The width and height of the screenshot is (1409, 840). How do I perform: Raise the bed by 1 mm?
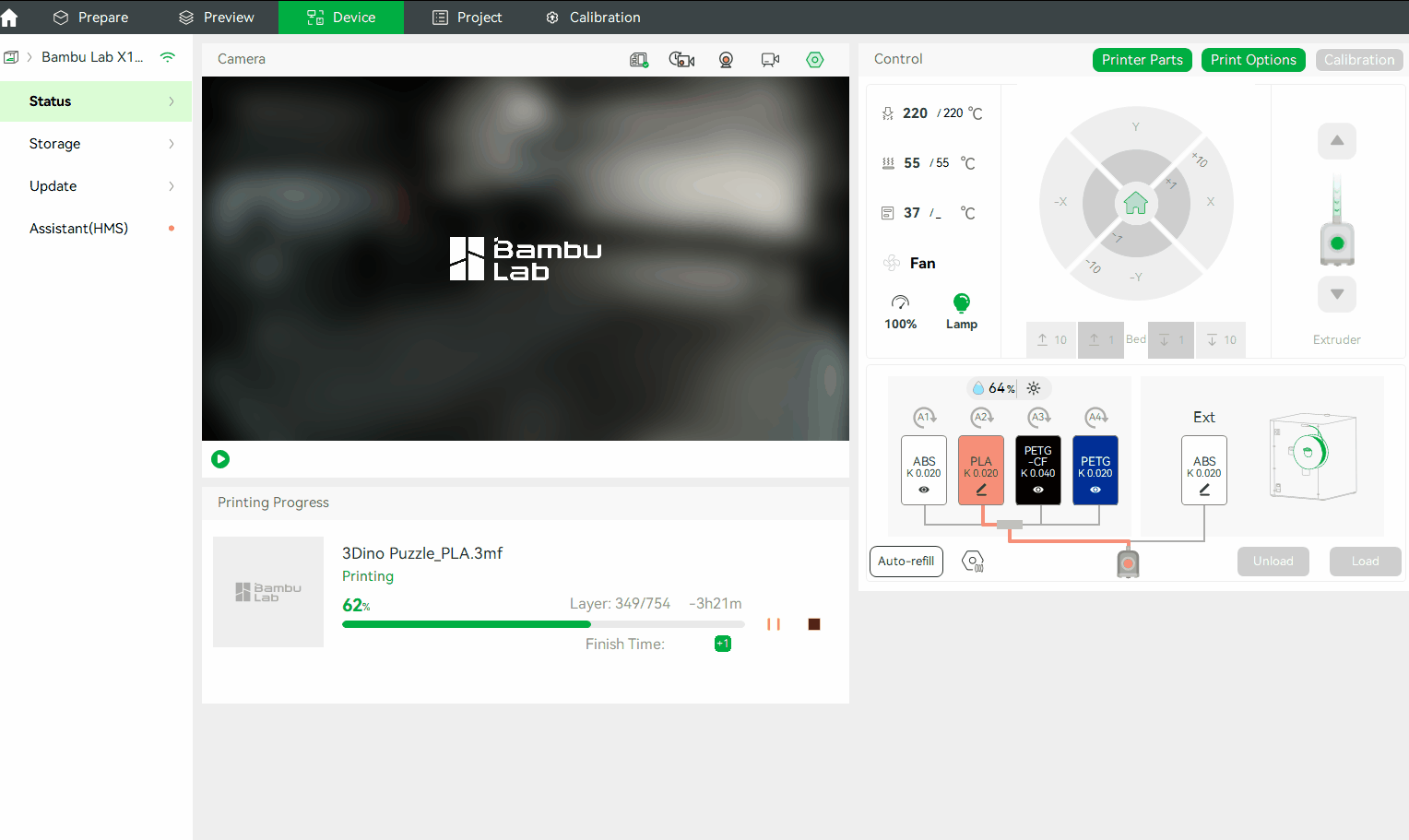1101,340
